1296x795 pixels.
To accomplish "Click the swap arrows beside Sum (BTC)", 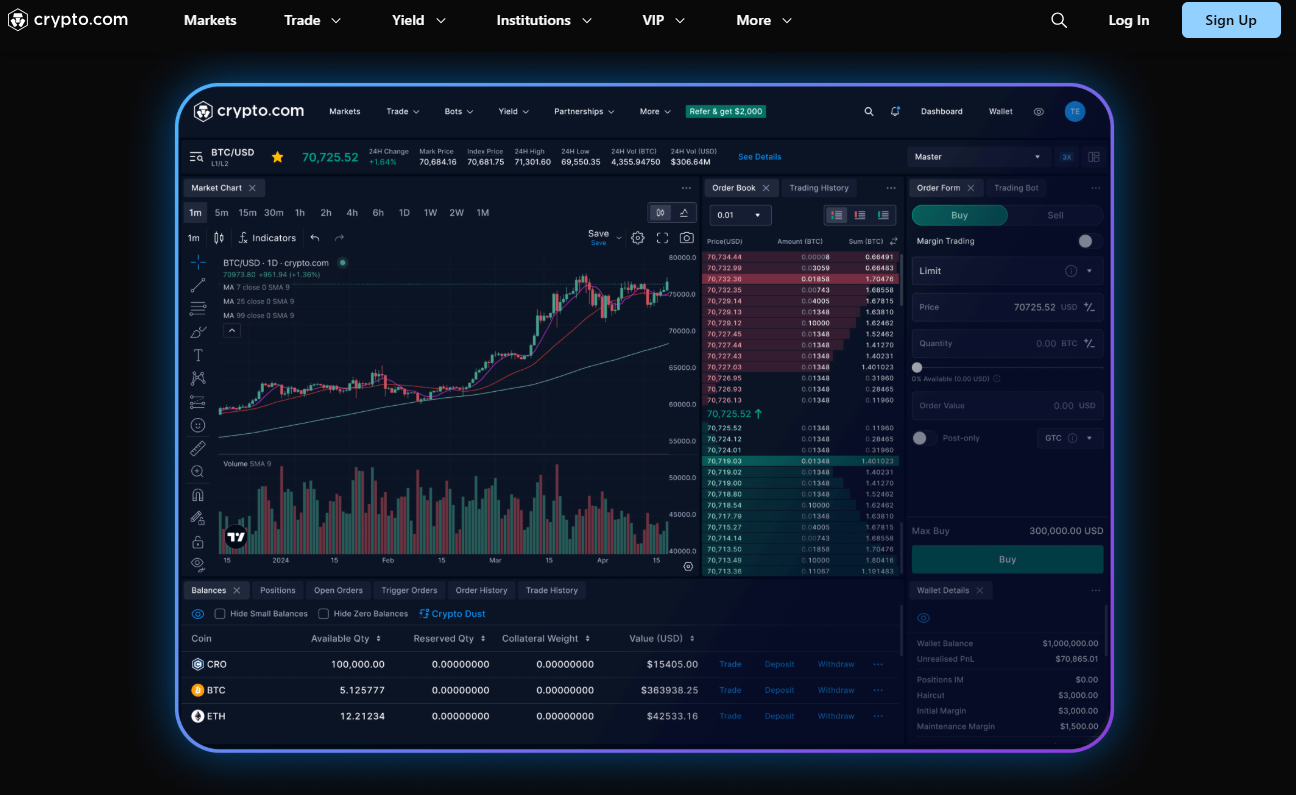I will pyautogui.click(x=893, y=241).
